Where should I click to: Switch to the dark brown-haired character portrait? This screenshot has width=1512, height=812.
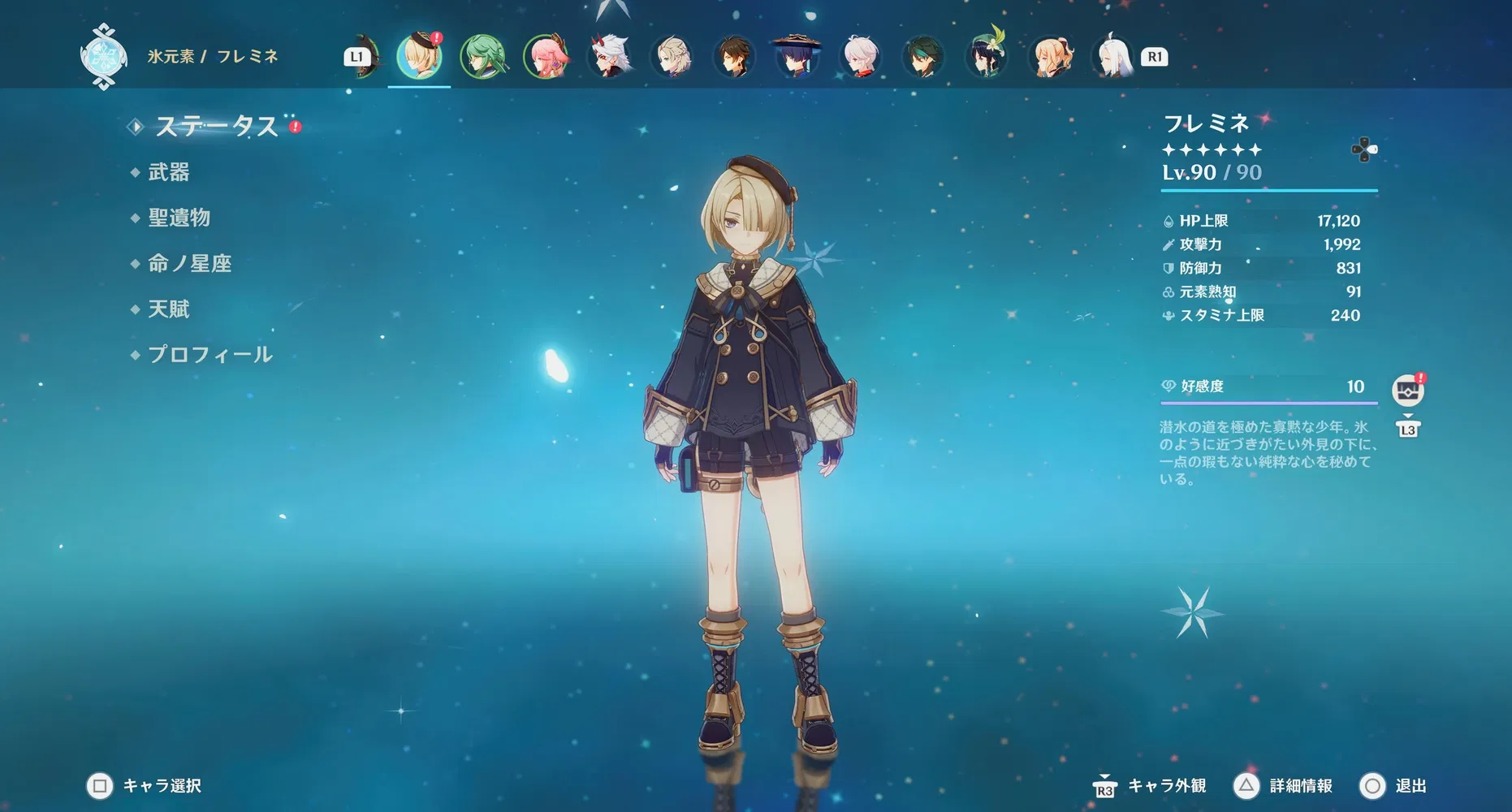pos(735,56)
